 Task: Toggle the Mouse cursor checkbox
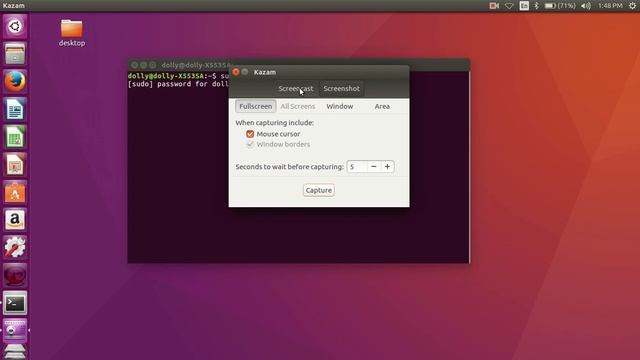point(250,134)
